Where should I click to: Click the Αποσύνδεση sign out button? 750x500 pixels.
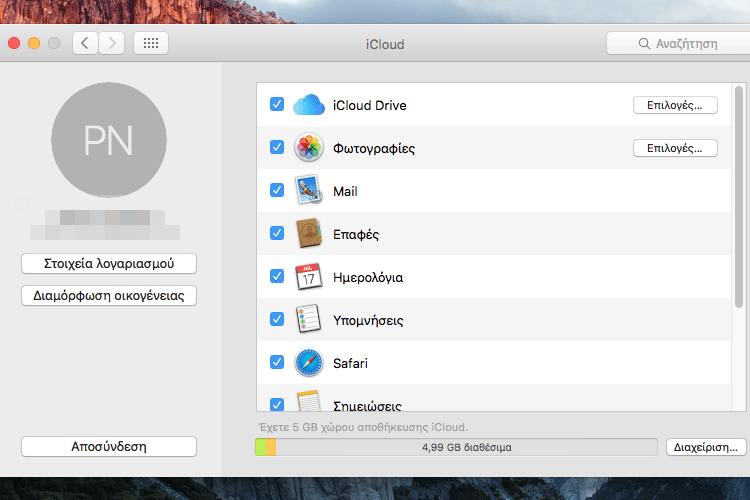point(109,446)
